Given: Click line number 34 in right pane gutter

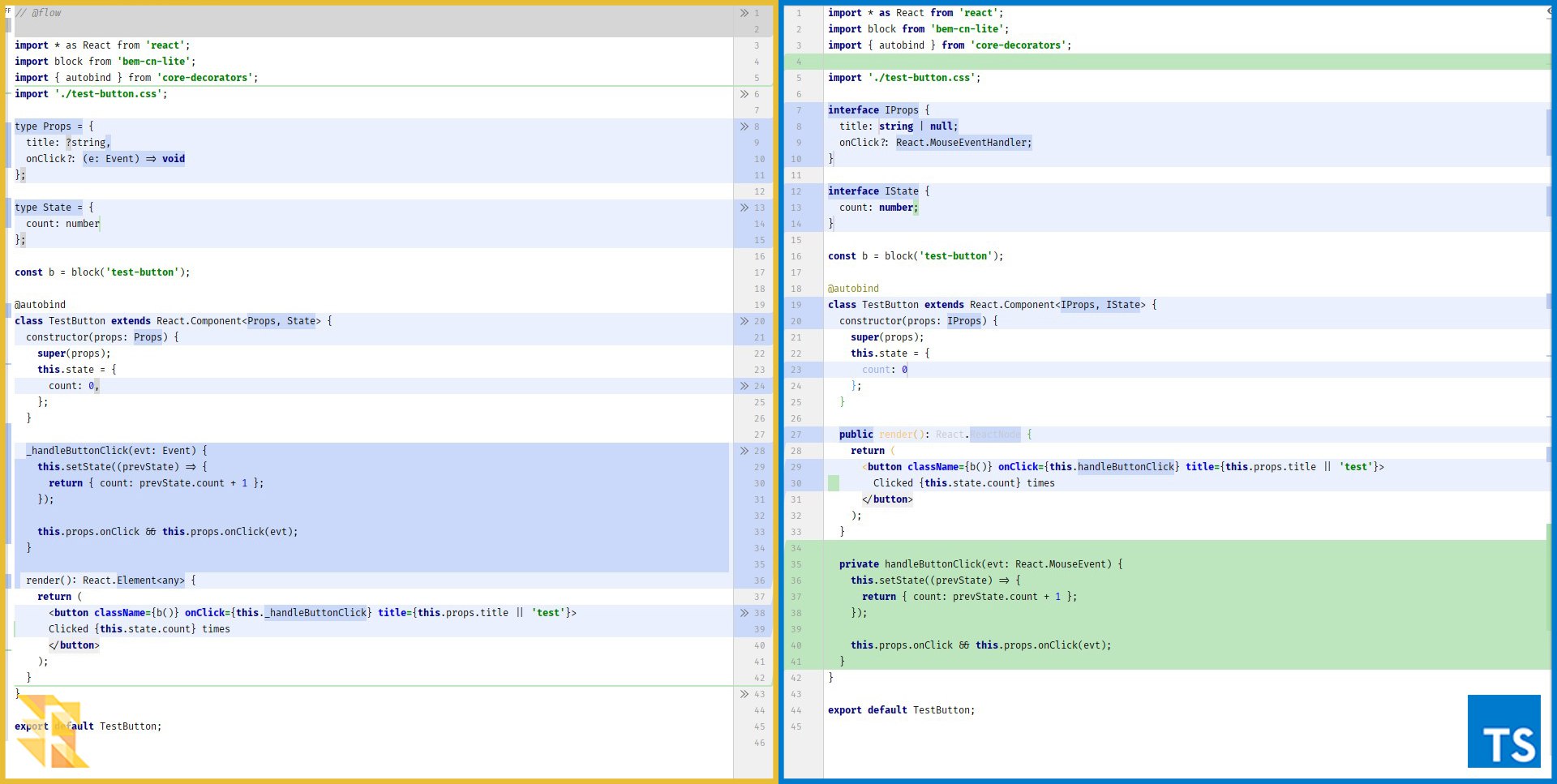Looking at the screenshot, I should (796, 548).
